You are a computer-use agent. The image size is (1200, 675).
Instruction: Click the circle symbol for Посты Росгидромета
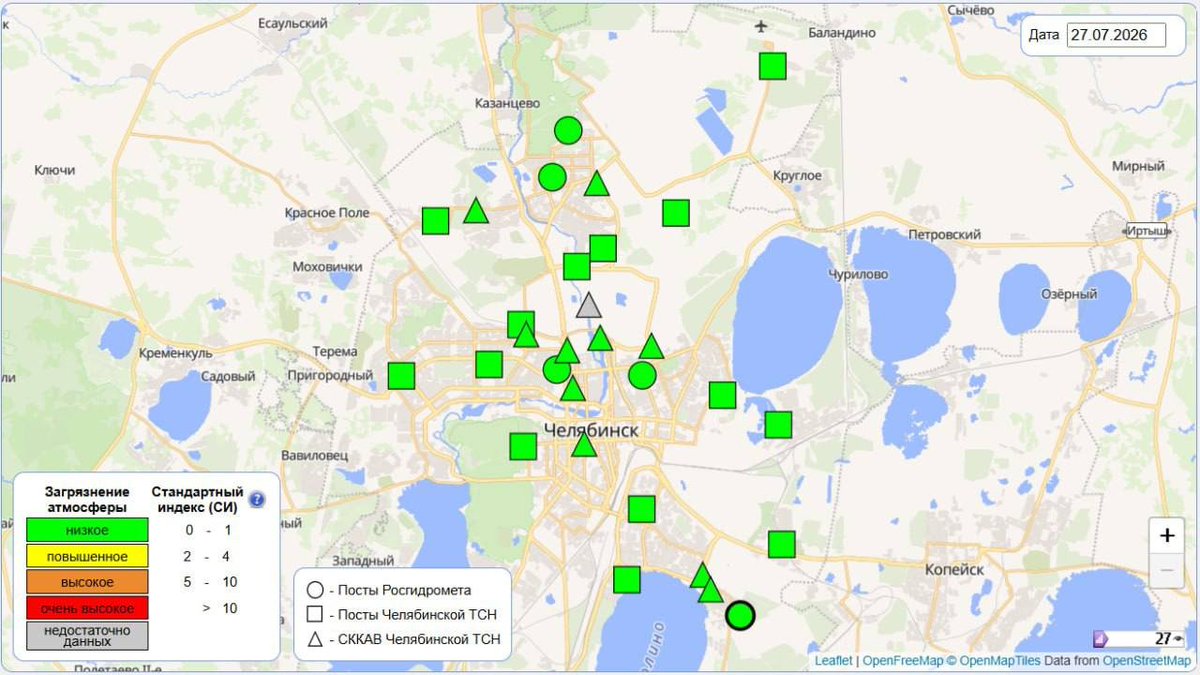315,589
